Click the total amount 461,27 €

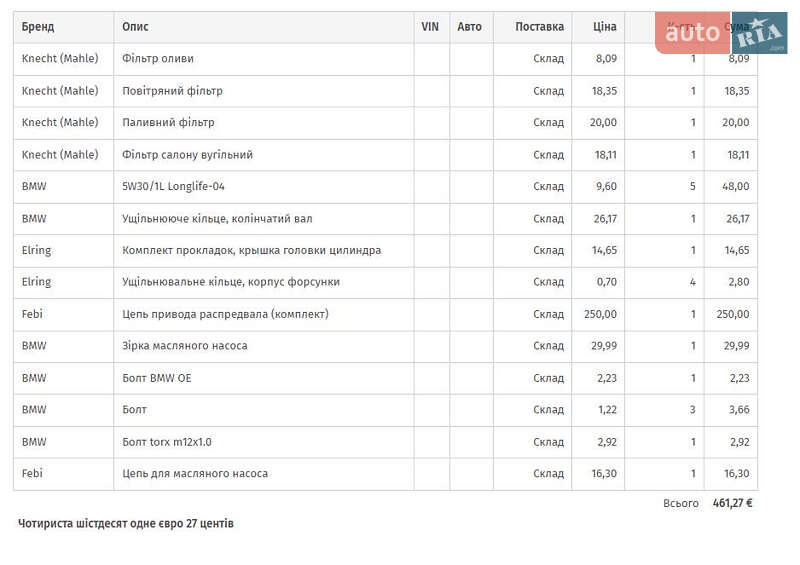click(732, 503)
